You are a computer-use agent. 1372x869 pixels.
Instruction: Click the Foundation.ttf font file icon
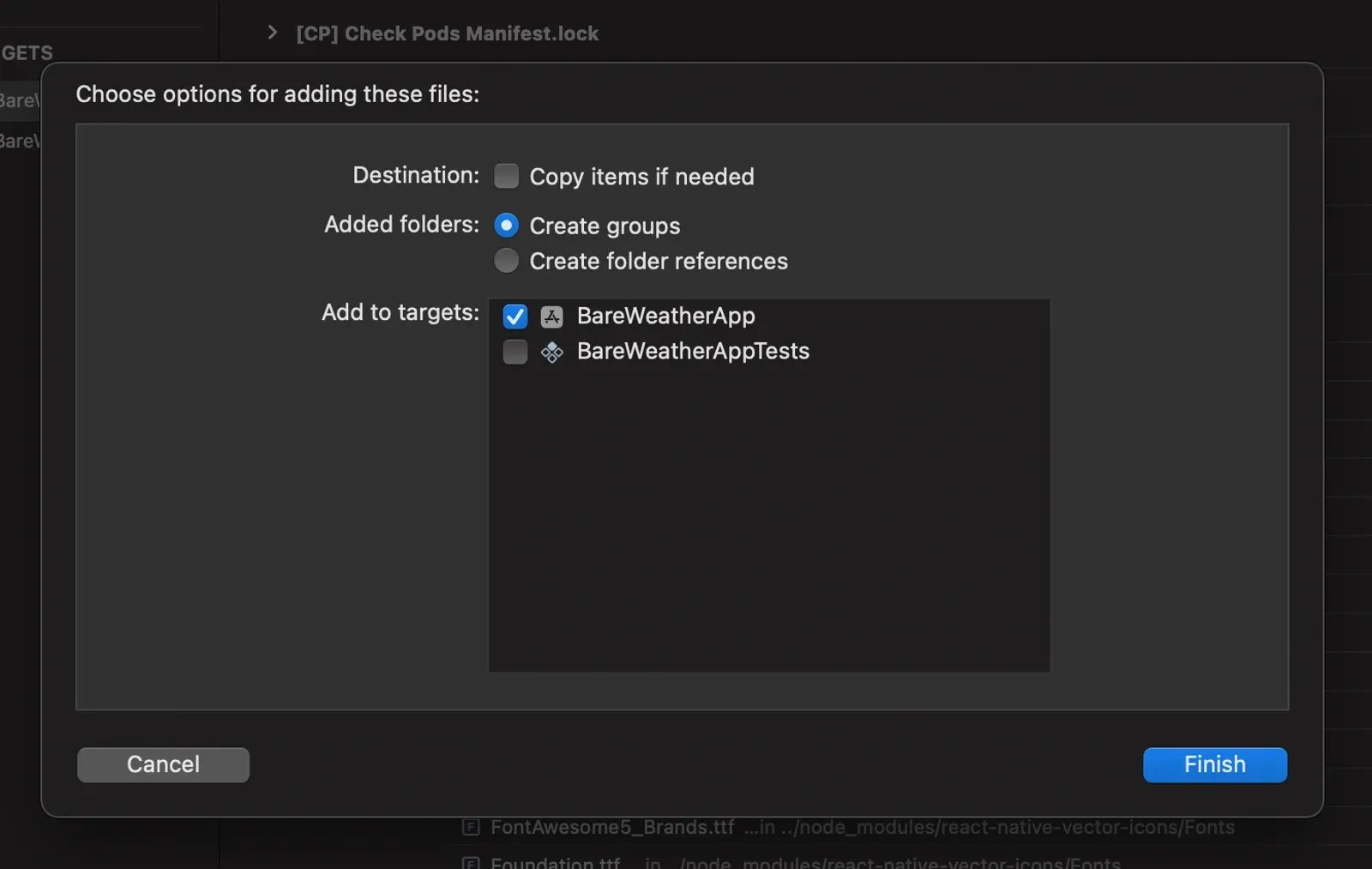click(470, 862)
